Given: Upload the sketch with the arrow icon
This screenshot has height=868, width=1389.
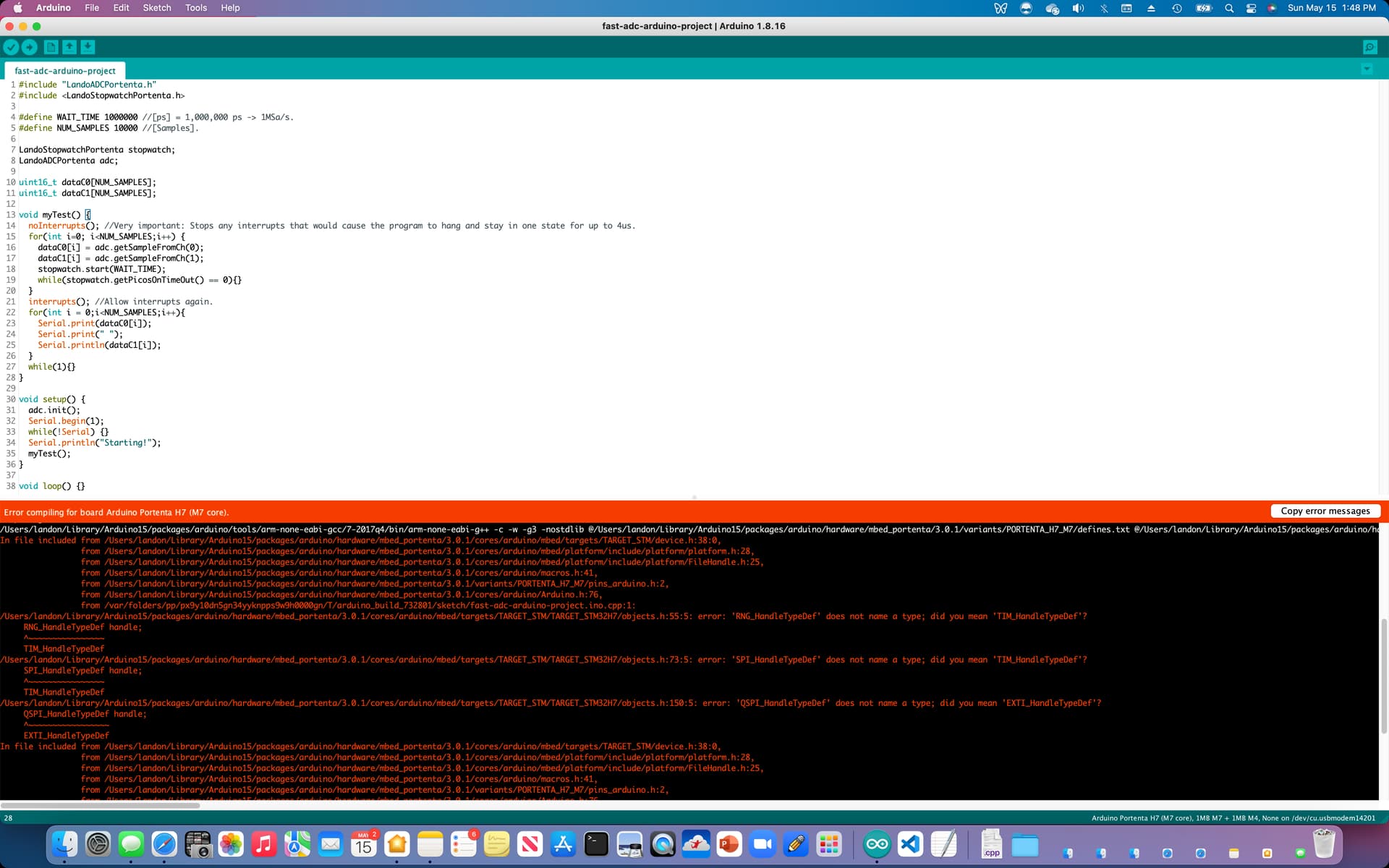Looking at the screenshot, I should 30,47.
